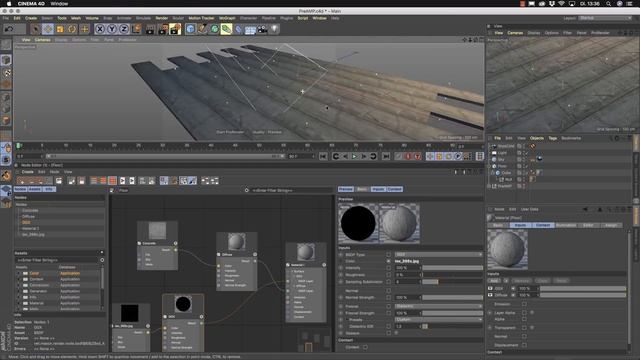640x360 pixels.
Task: Open the Presets dropdown
Action: [x=438, y=320]
